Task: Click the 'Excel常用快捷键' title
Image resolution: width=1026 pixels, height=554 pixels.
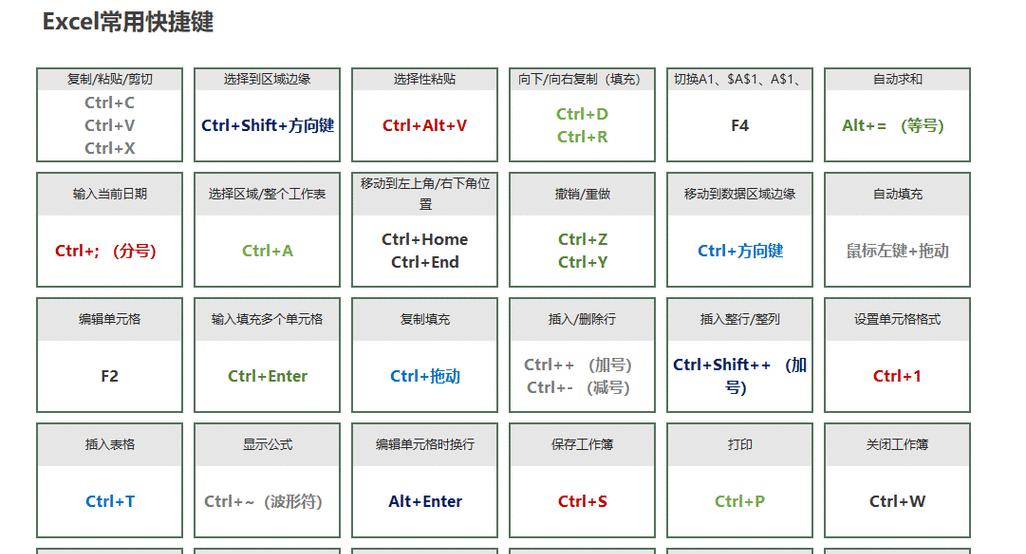Action: [128, 22]
